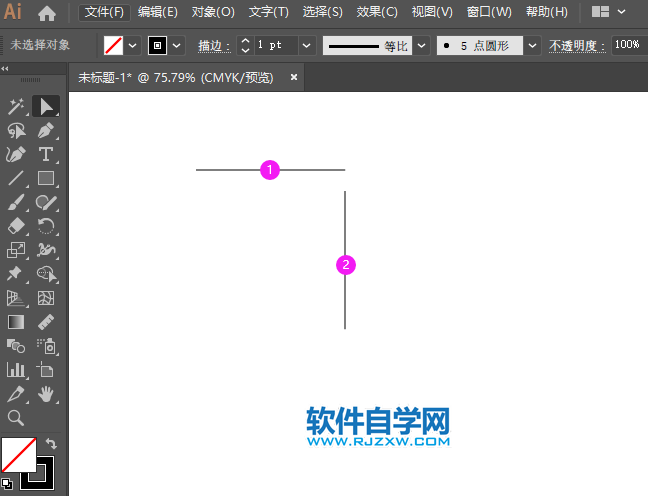Image resolution: width=648 pixels, height=496 pixels.
Task: Open the 5 点圆形 brush dropdown
Action: coord(533,45)
